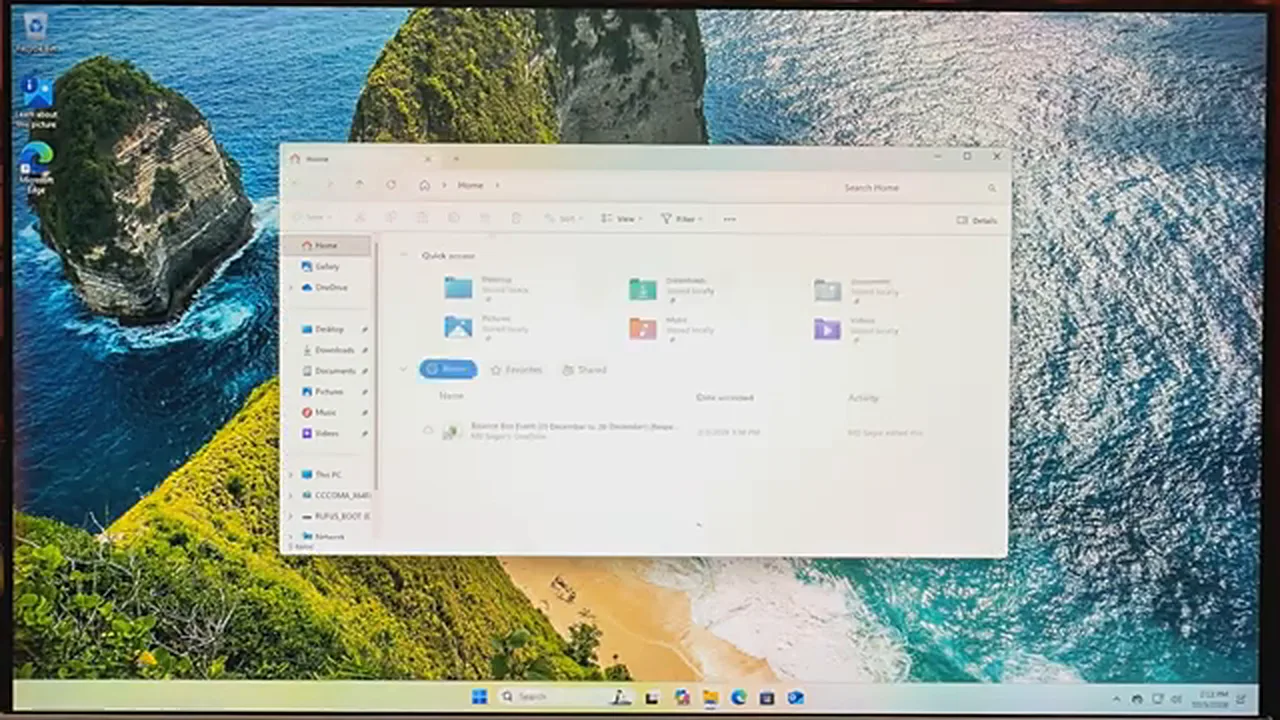The height and width of the screenshot is (720, 1280).
Task: Open the three-dots See more menu
Action: click(729, 219)
